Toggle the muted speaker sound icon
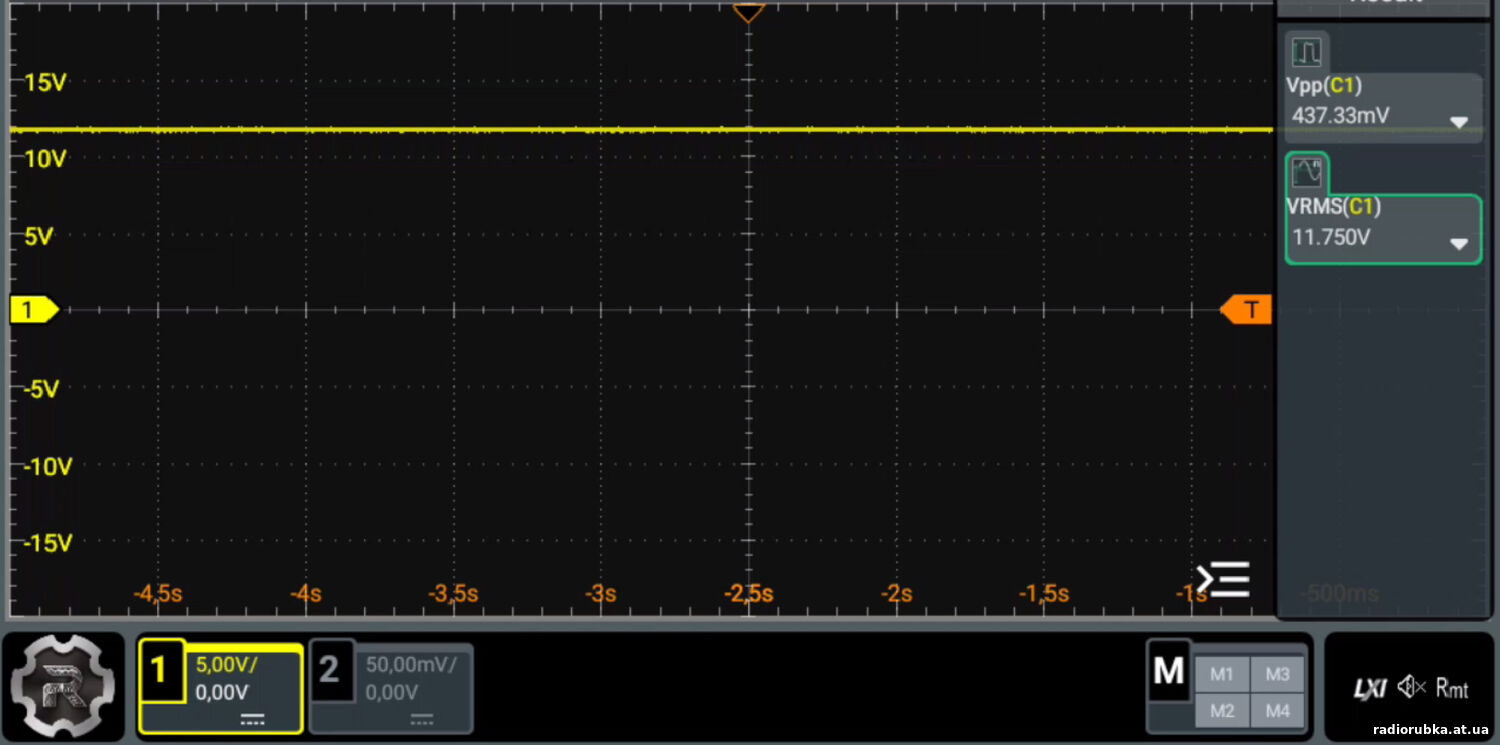The height and width of the screenshot is (745, 1500). (1411, 687)
